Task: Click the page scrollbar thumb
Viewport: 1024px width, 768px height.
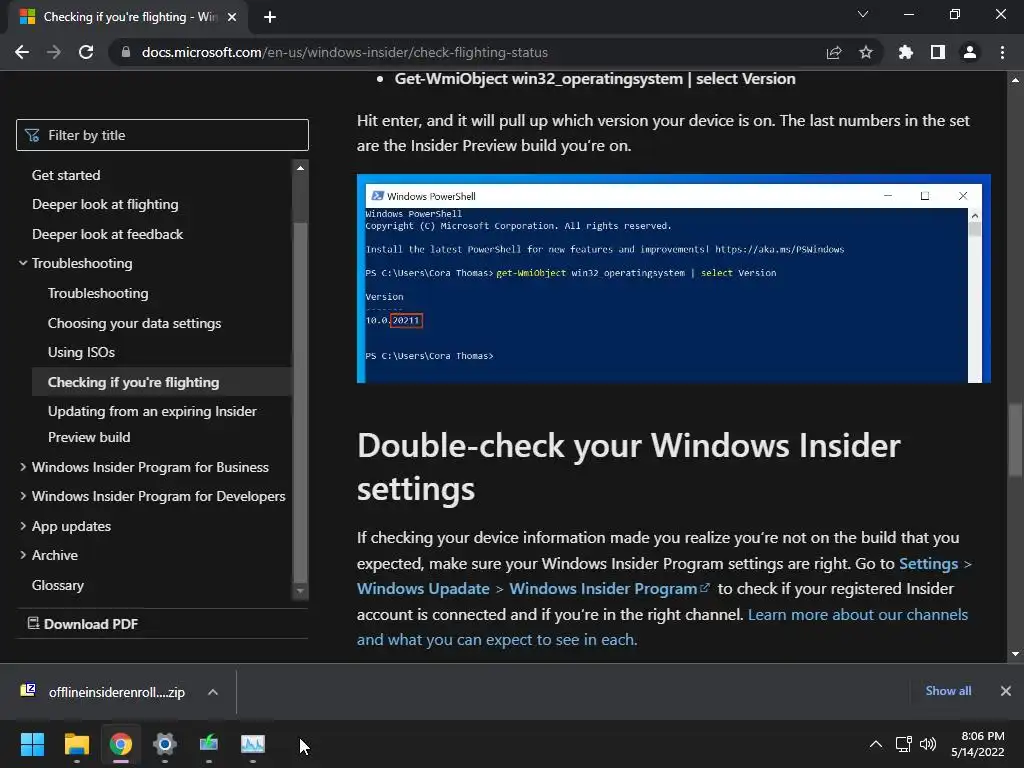Action: click(x=1015, y=441)
